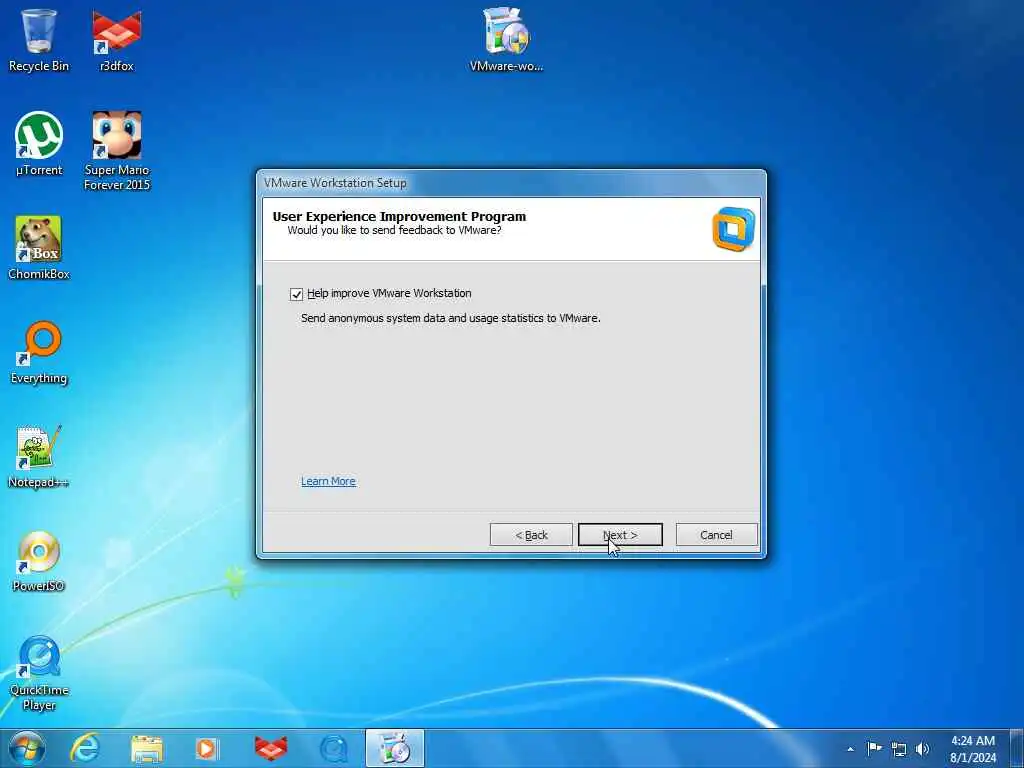Click 'Would you like to send feedback' text

click(x=394, y=230)
